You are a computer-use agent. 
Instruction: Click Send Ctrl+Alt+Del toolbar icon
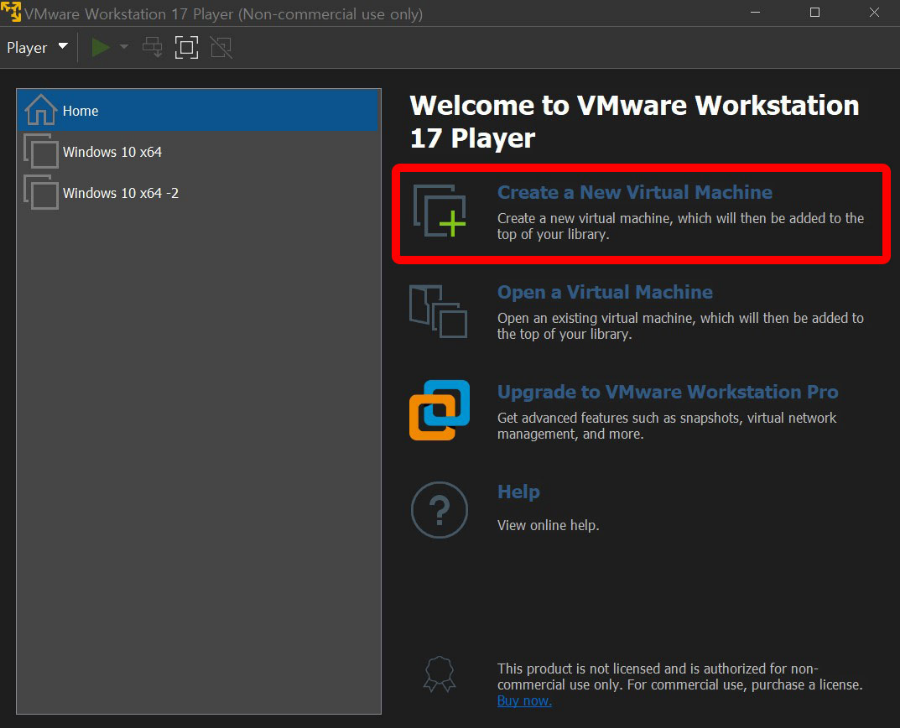coord(153,48)
